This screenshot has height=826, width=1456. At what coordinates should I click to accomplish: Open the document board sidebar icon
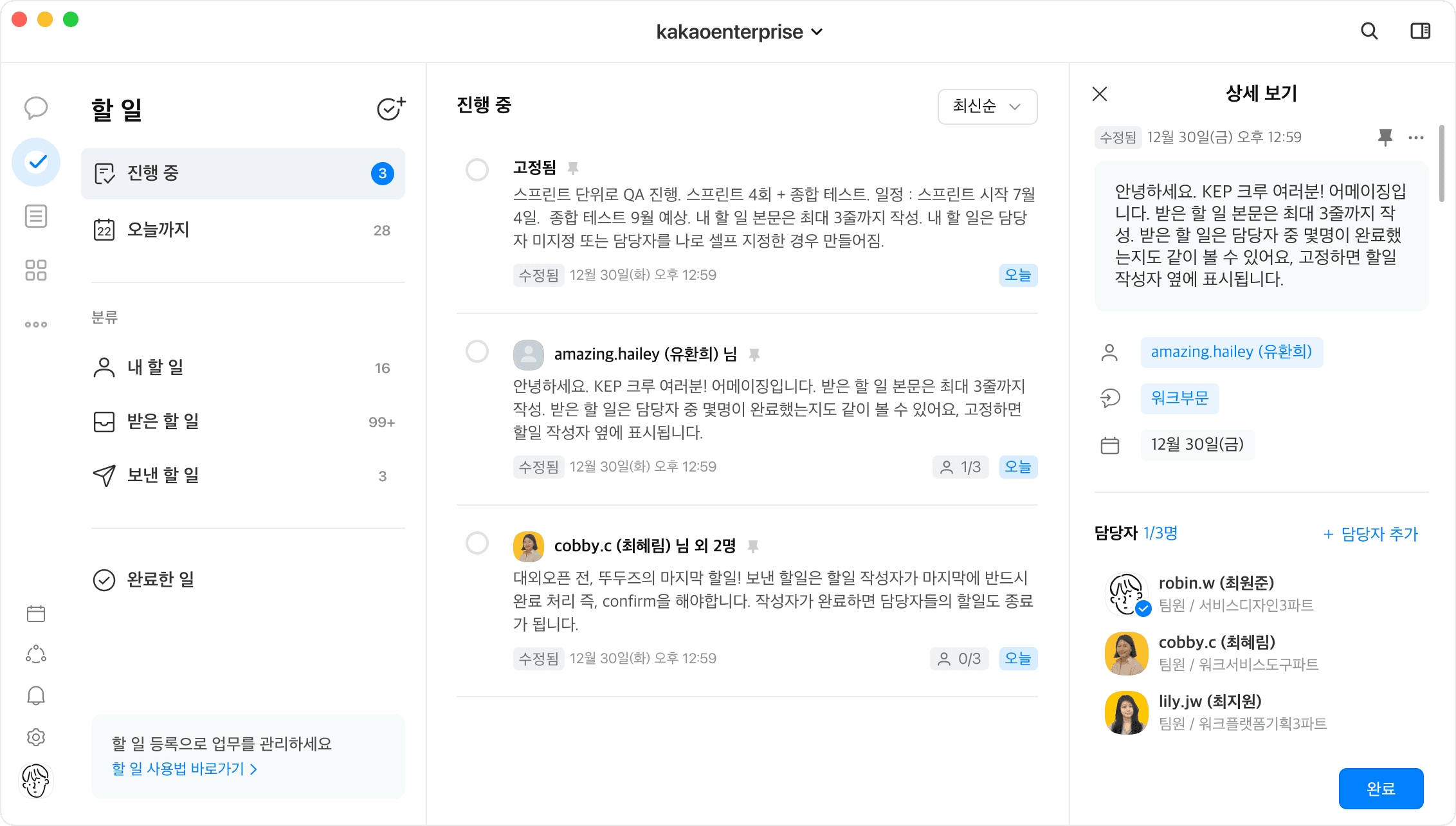point(36,216)
